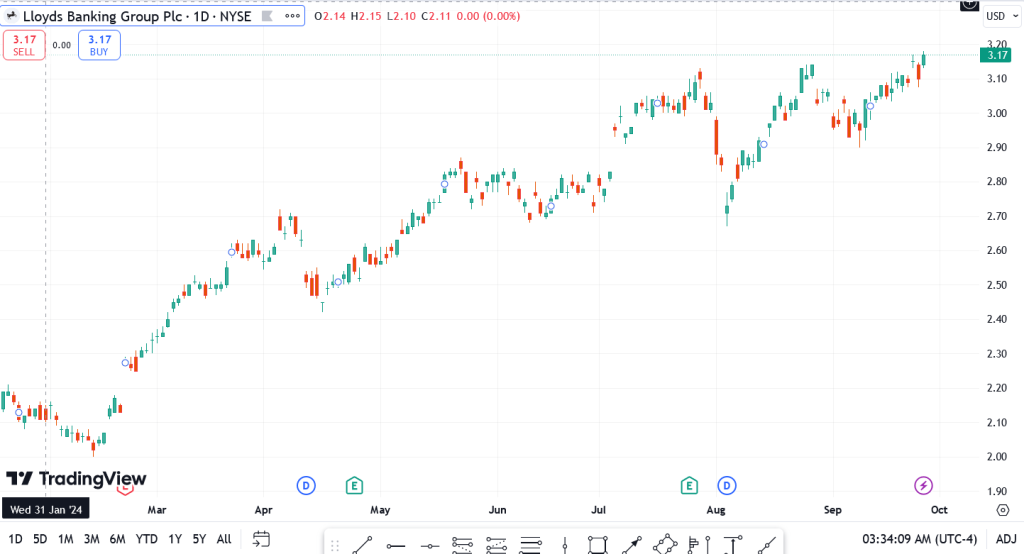1024x554 pixels.
Task: Click the earnings marker before May
Action: (x=354, y=485)
